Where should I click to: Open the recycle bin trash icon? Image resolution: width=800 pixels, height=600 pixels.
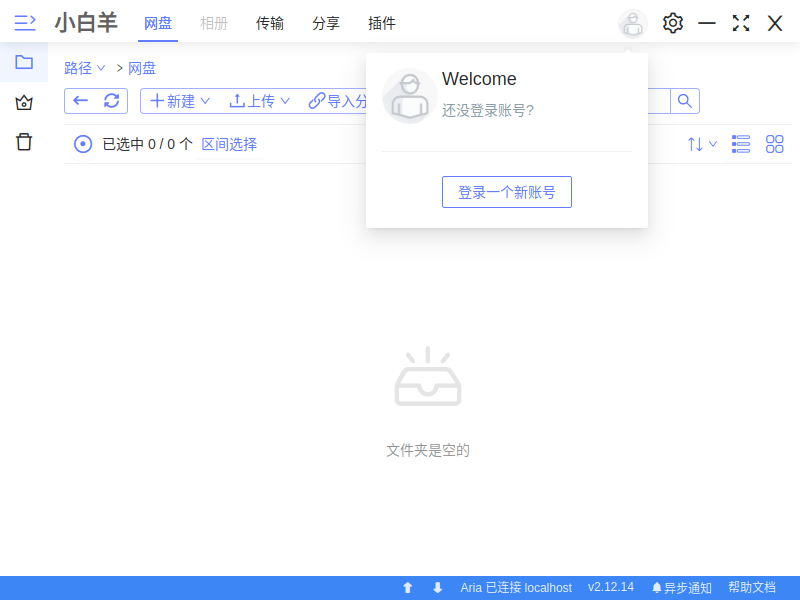coord(23,142)
